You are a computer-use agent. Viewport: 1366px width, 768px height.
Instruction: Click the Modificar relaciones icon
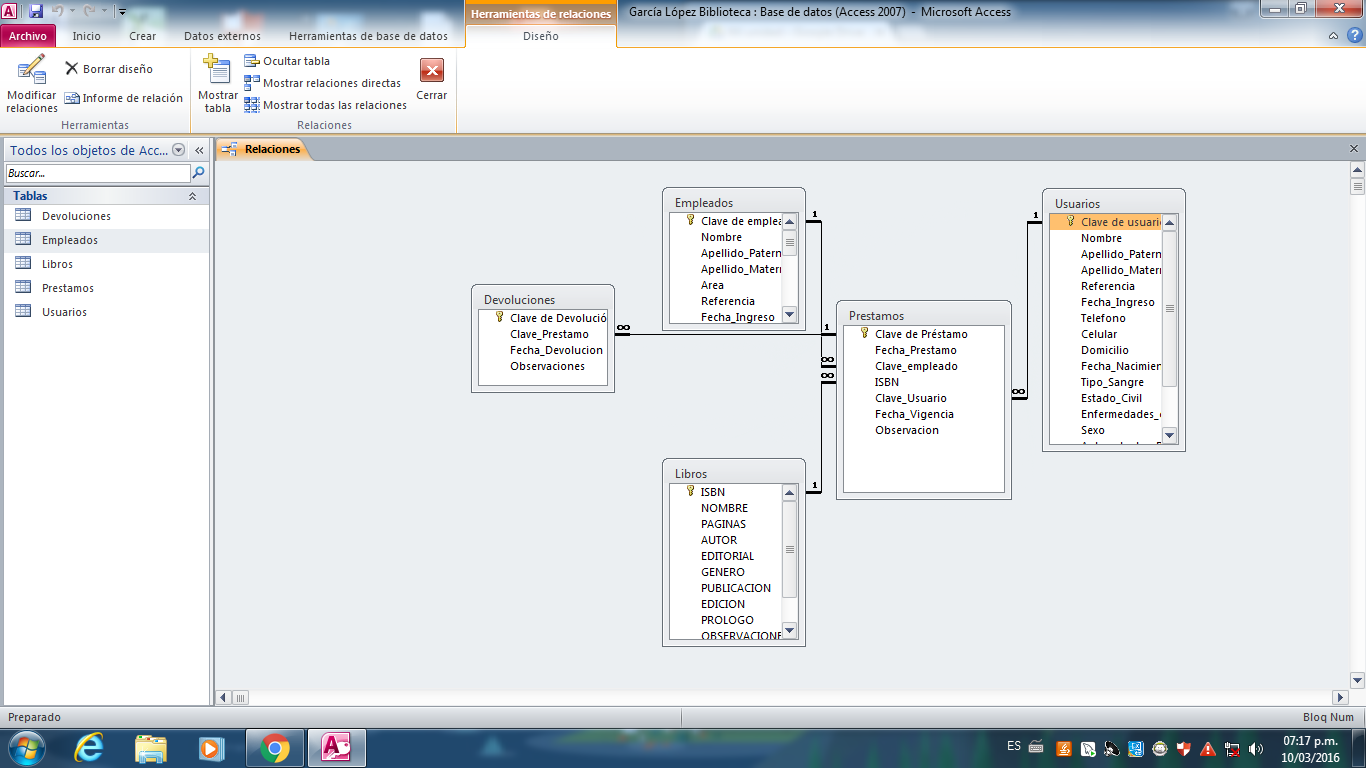coord(31,71)
